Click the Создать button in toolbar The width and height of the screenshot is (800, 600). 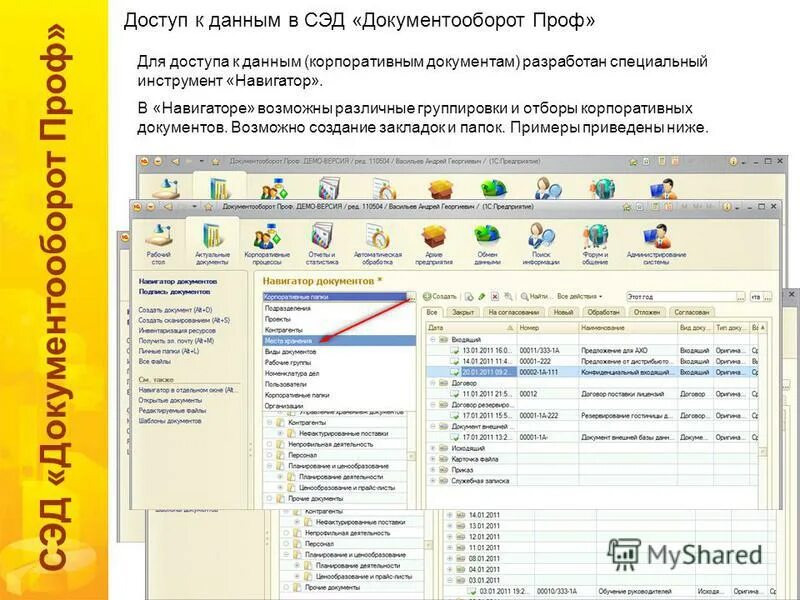[x=440, y=296]
